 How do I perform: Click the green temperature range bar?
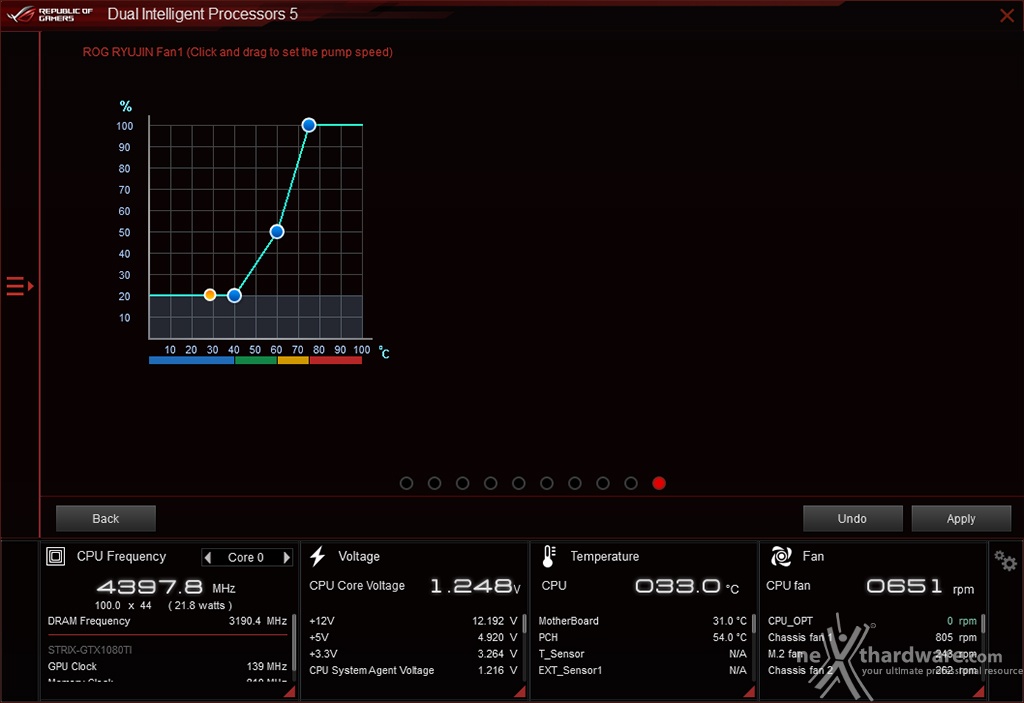coord(256,360)
